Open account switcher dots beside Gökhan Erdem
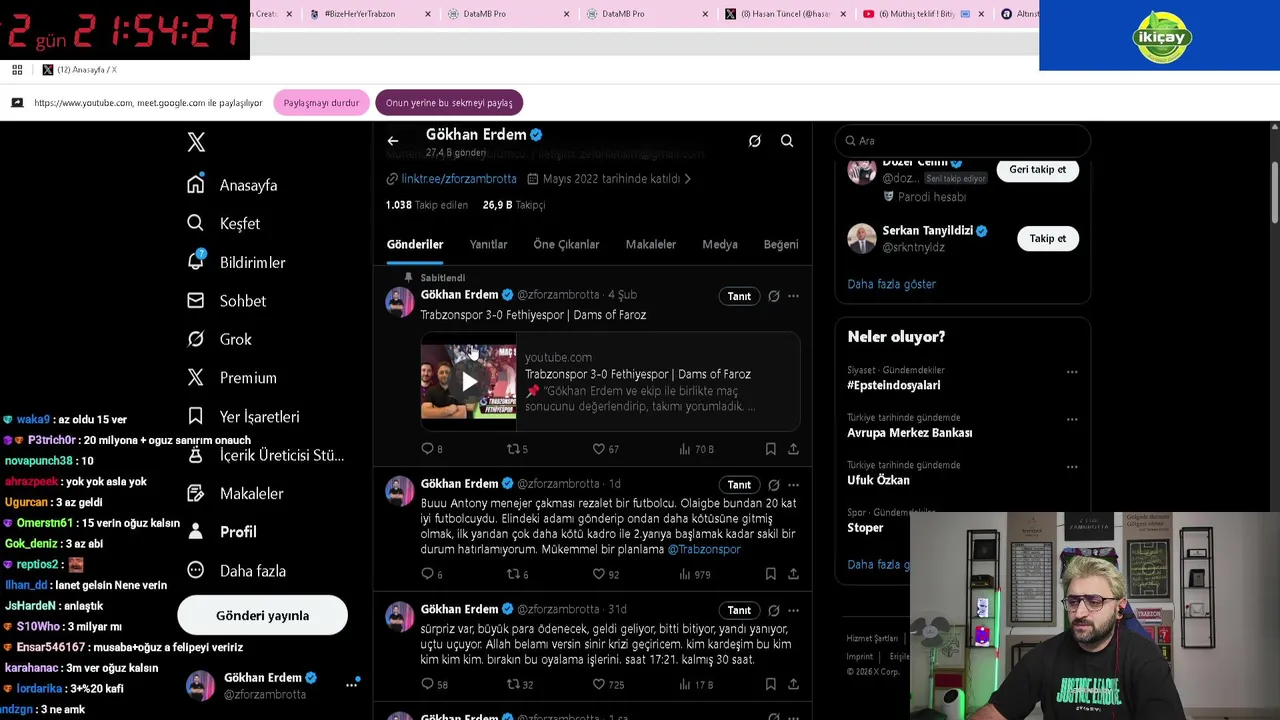Image resolution: width=1280 pixels, height=720 pixels. click(352, 685)
